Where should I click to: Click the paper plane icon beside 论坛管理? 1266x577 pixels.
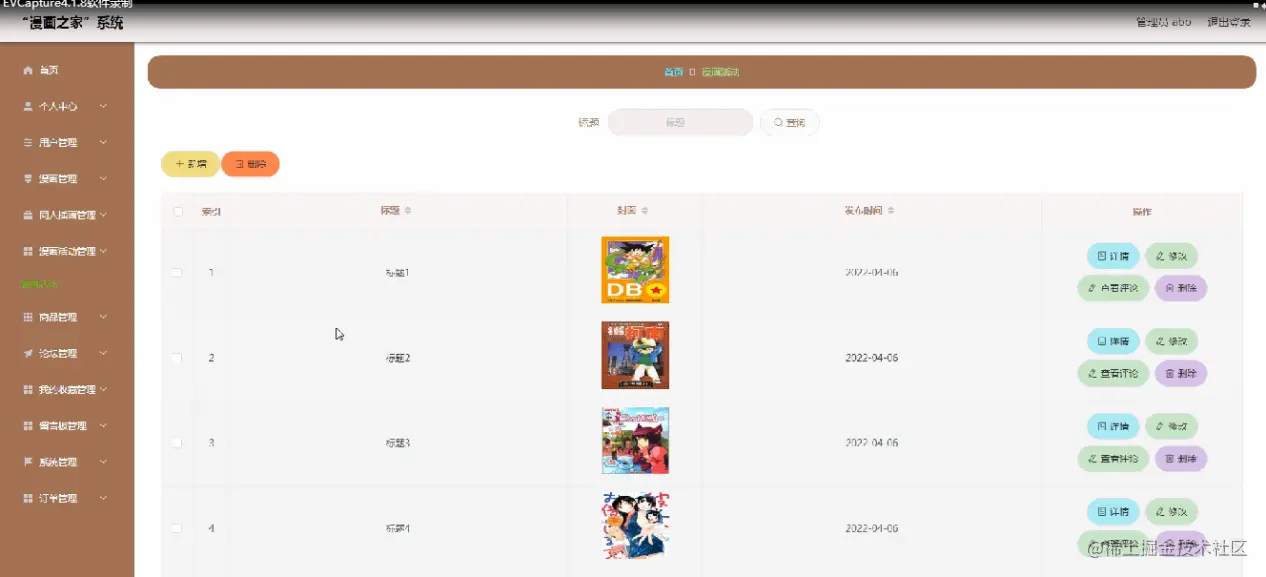pyautogui.click(x=28, y=353)
